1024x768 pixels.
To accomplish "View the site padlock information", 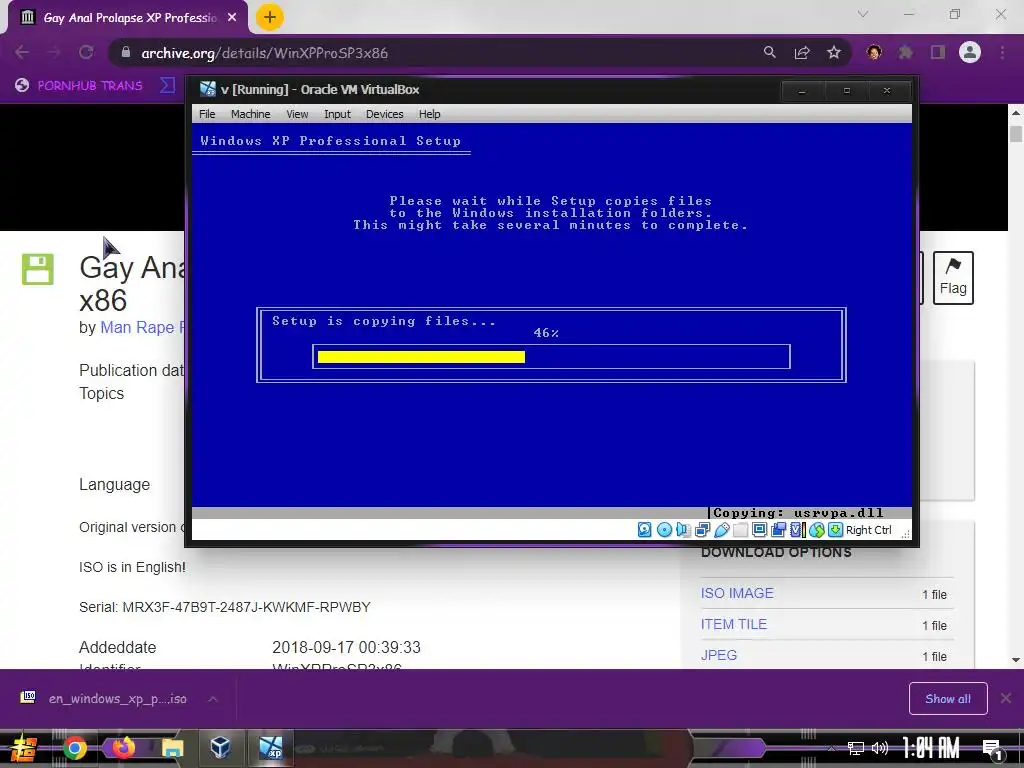I will [126, 52].
